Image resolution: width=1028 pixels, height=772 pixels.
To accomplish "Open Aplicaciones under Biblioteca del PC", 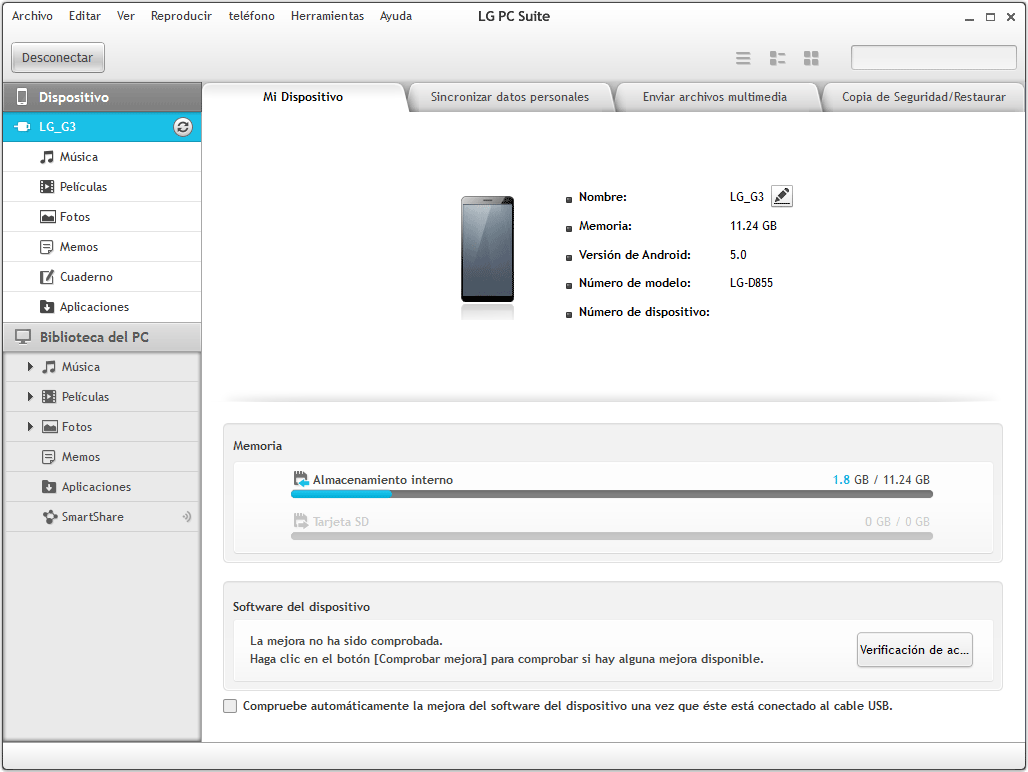I will 102,487.
